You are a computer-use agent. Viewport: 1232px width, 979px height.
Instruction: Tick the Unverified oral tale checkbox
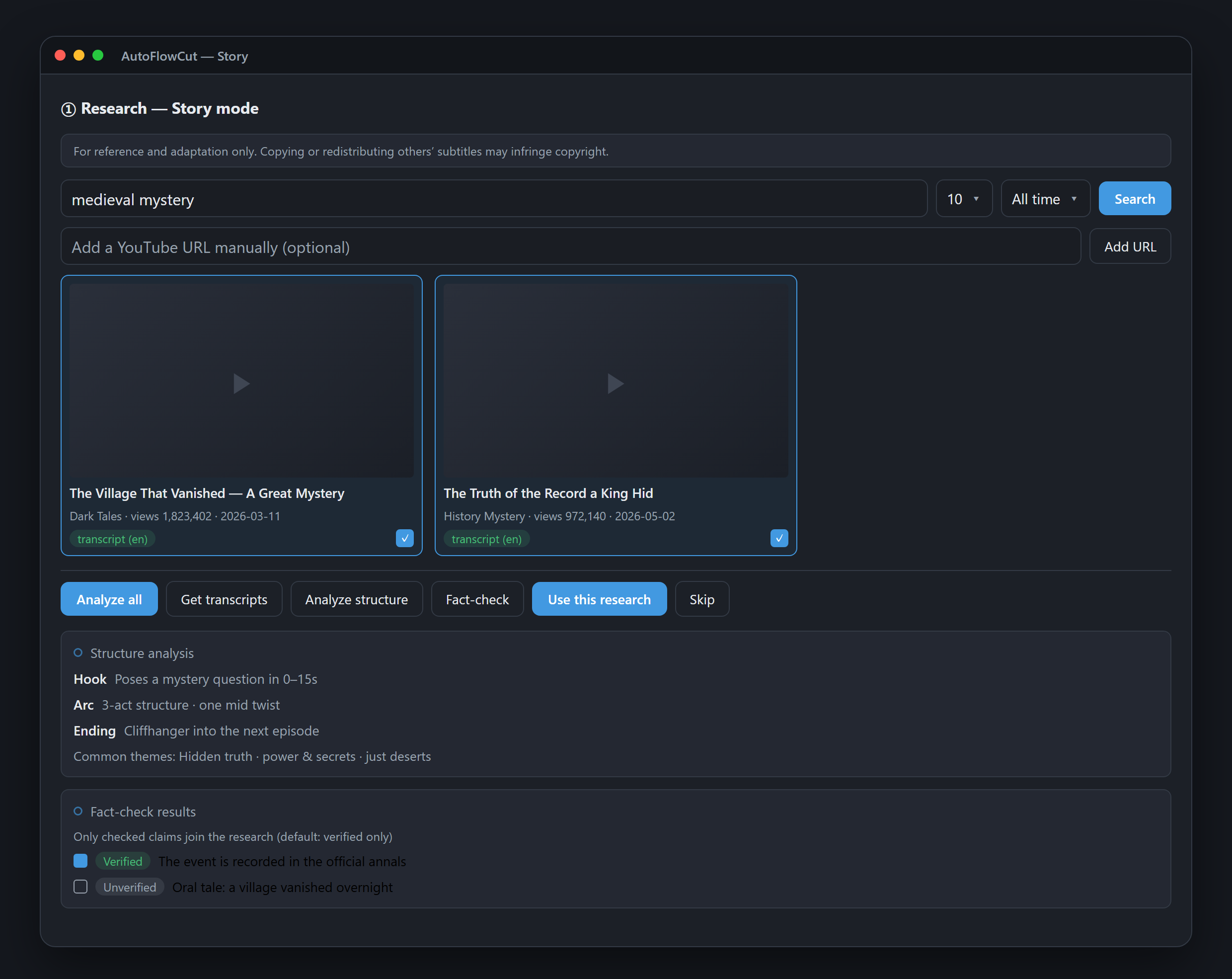click(x=80, y=887)
